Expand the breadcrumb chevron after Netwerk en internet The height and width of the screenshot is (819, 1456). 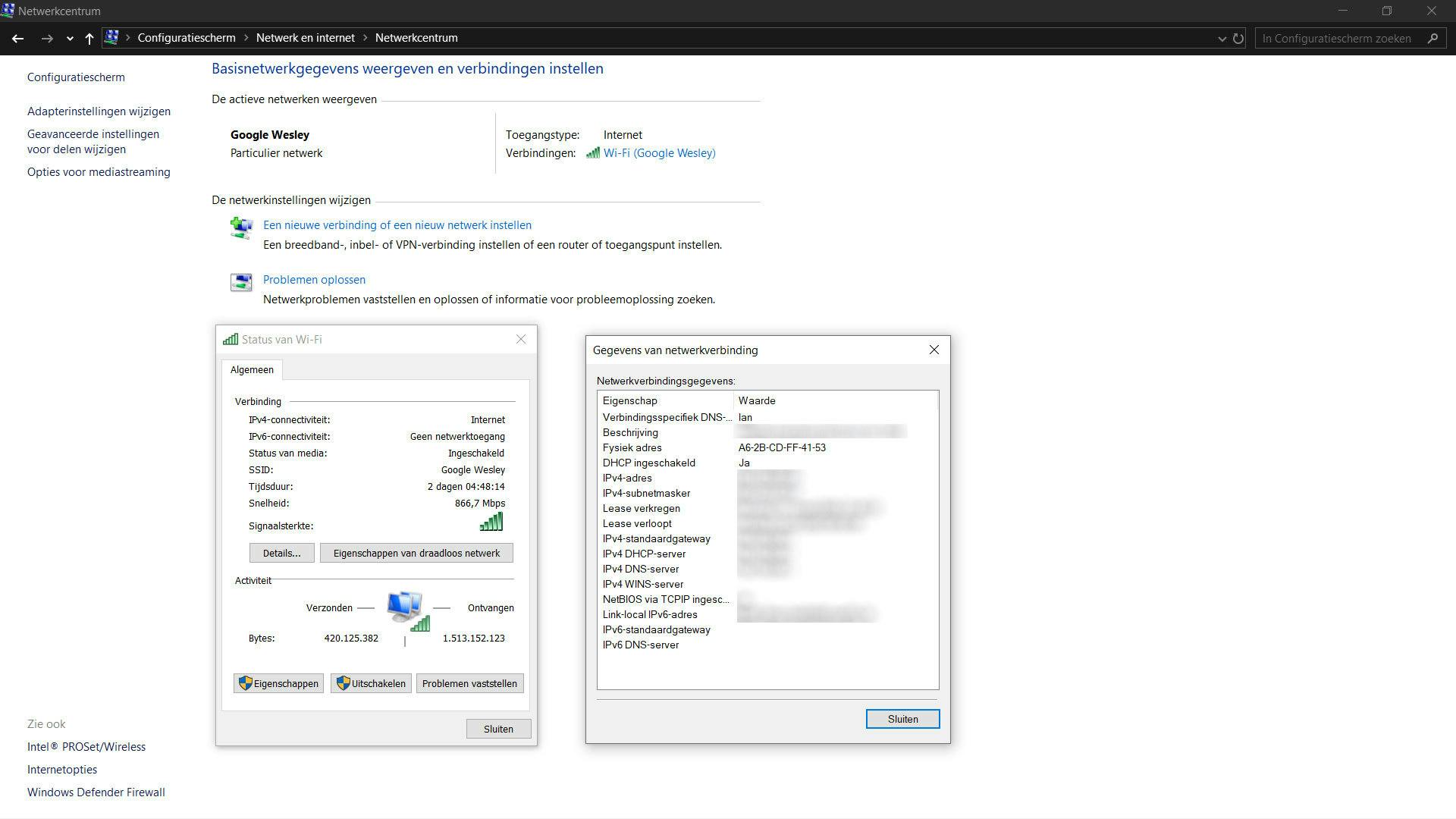(x=364, y=38)
